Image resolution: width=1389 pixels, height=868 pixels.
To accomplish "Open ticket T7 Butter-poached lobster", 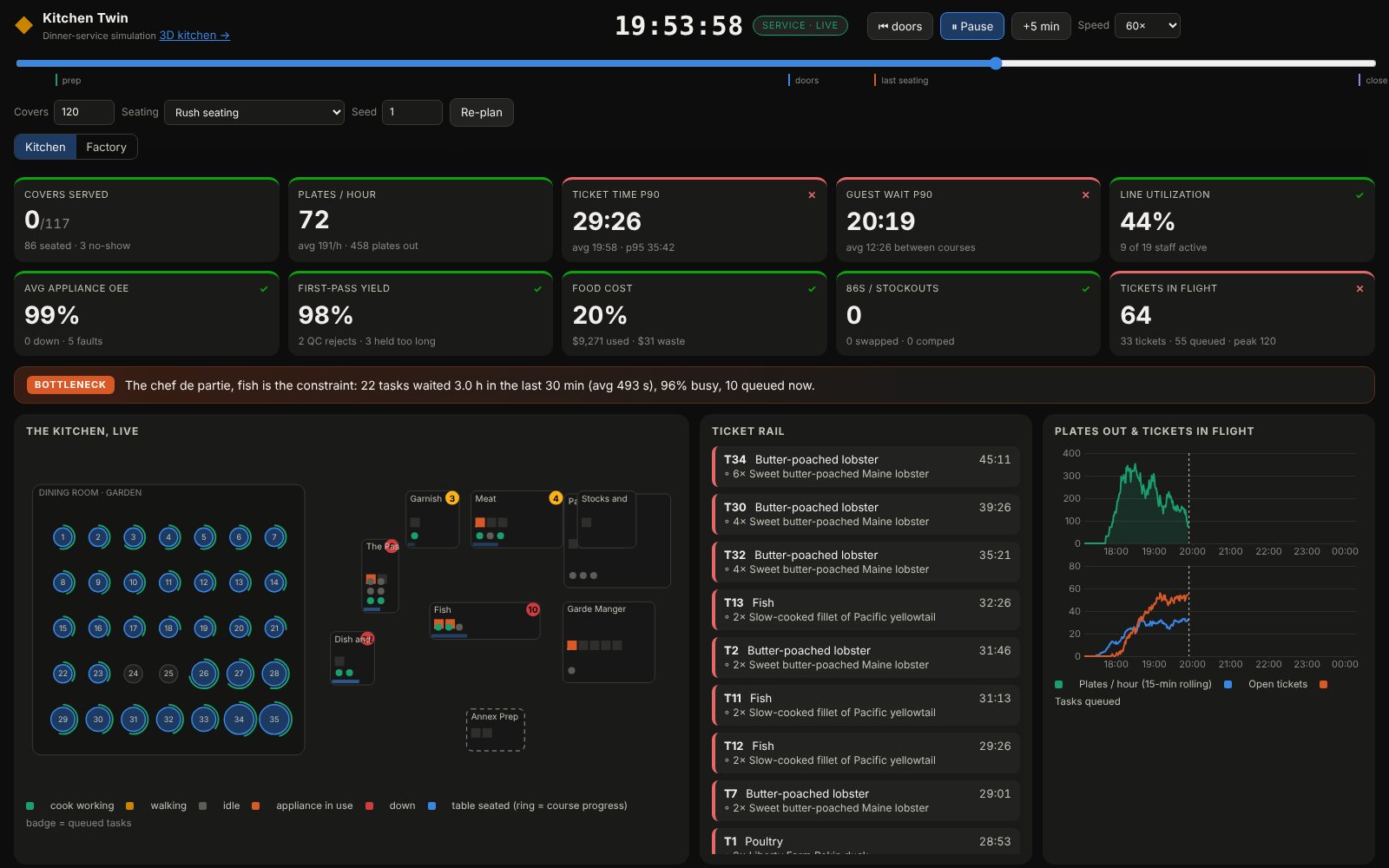I will [866, 800].
